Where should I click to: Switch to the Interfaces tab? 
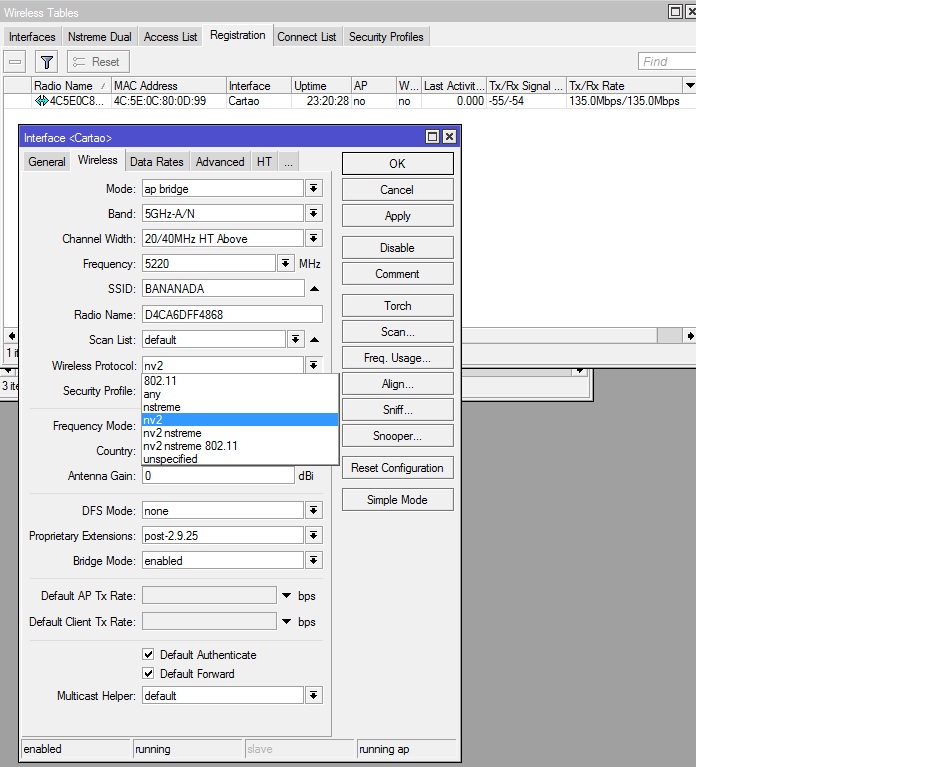click(32, 37)
